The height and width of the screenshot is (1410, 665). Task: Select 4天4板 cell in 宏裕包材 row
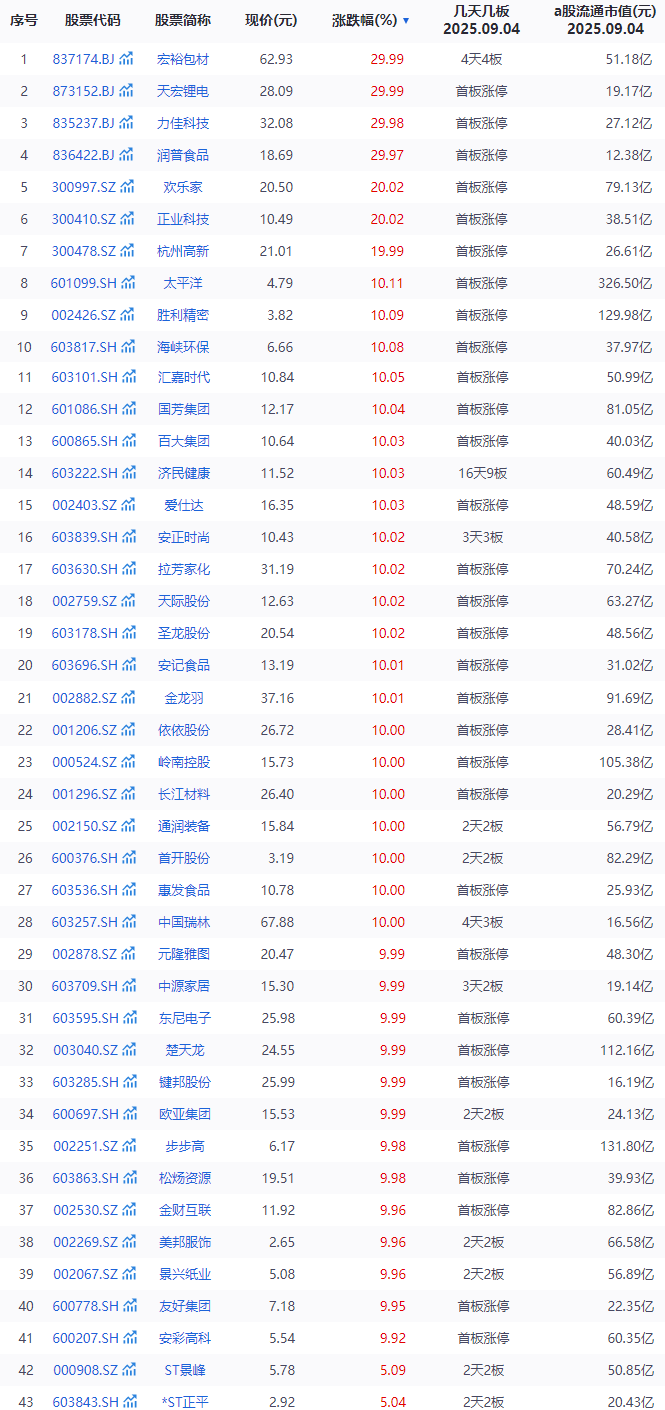(x=482, y=59)
